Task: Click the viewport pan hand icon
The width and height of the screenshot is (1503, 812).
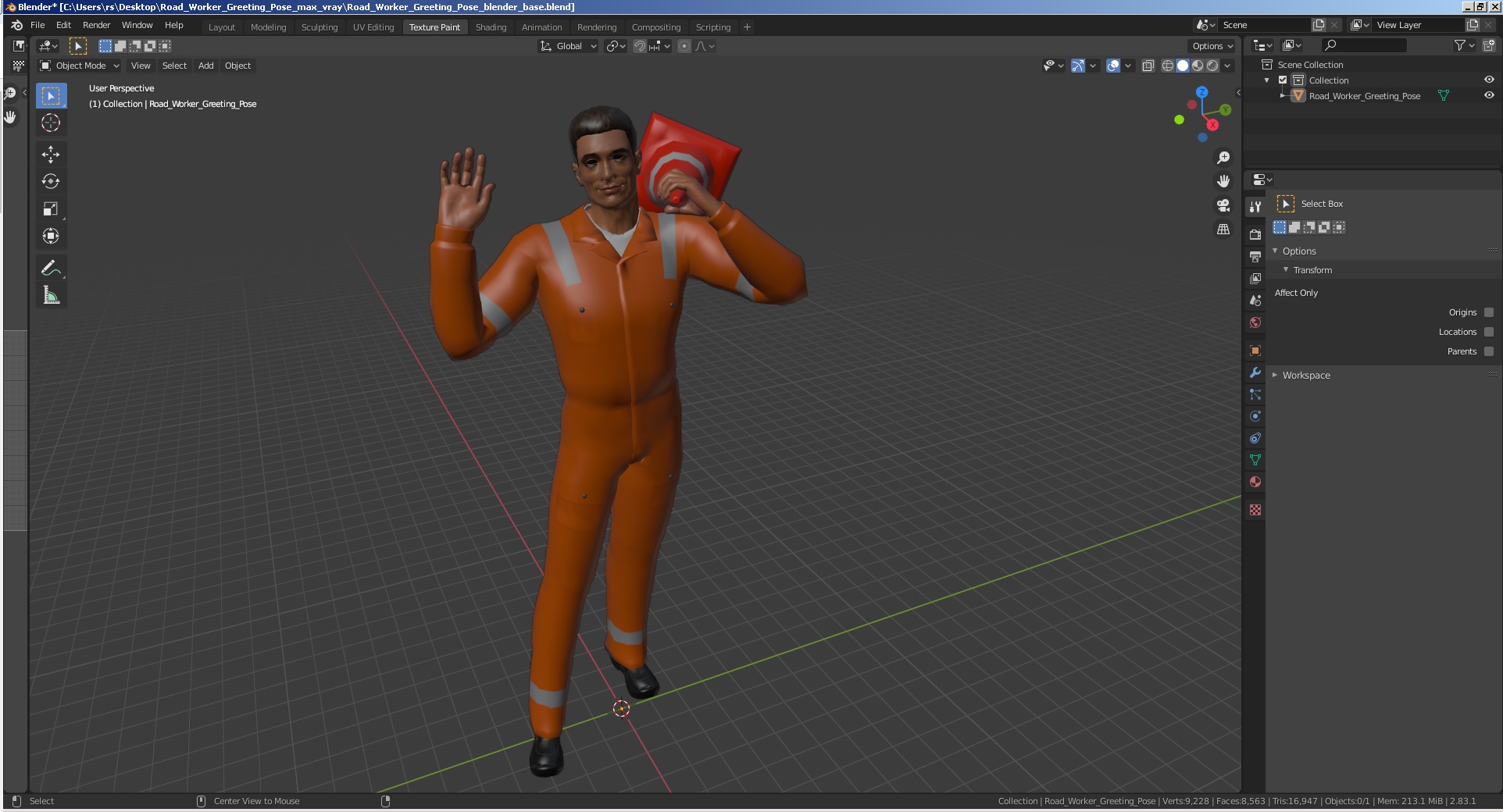Action: pyautogui.click(x=1223, y=181)
